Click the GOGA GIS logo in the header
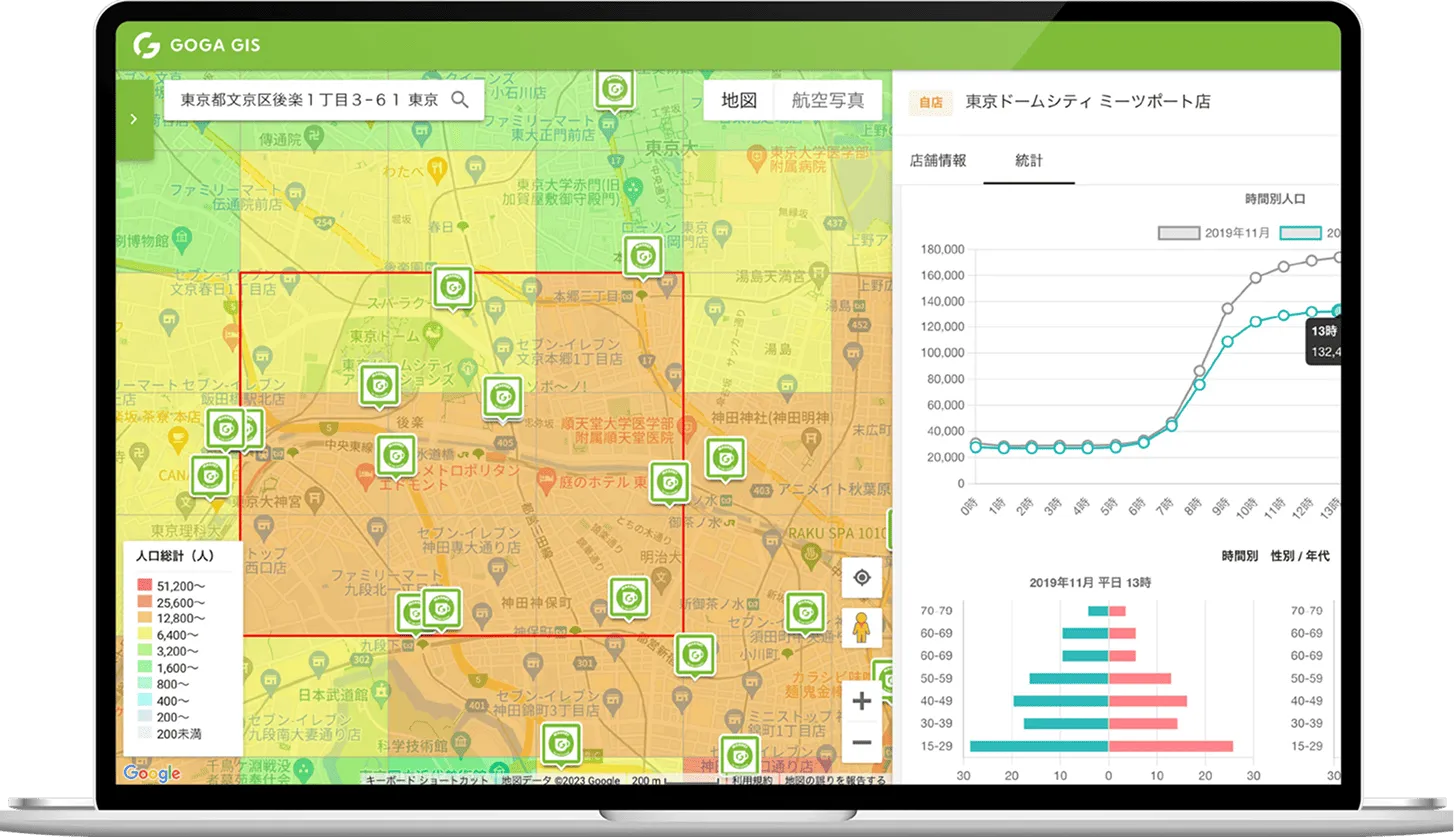This screenshot has height=837, width=1454. (197, 44)
